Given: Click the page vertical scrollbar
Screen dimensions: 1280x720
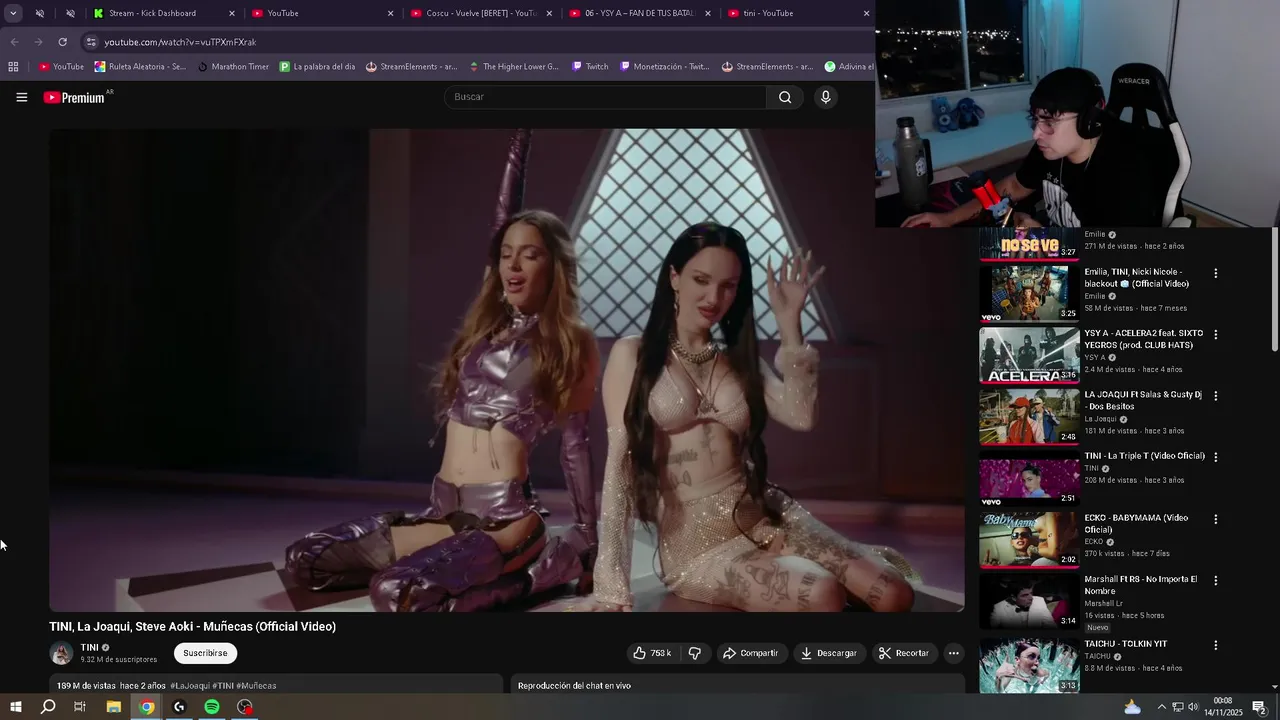Looking at the screenshot, I should [1275, 290].
